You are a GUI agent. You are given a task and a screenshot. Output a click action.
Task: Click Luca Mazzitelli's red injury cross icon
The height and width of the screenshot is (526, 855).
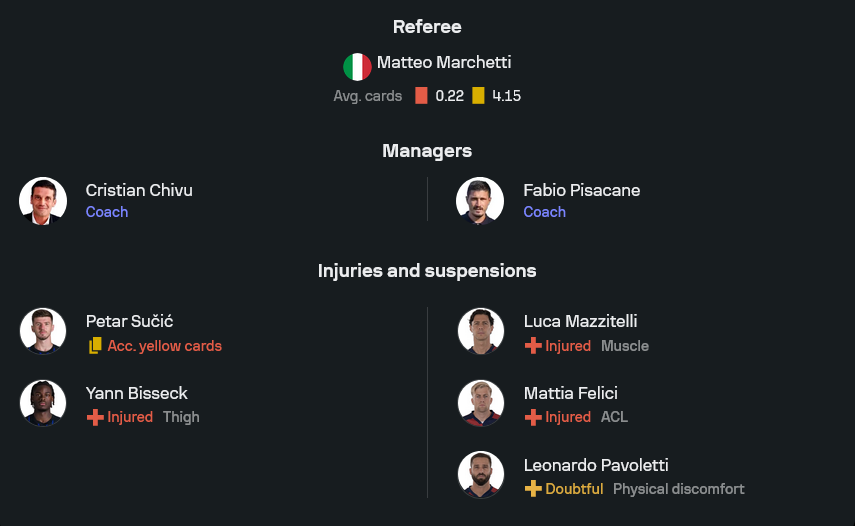pos(533,346)
